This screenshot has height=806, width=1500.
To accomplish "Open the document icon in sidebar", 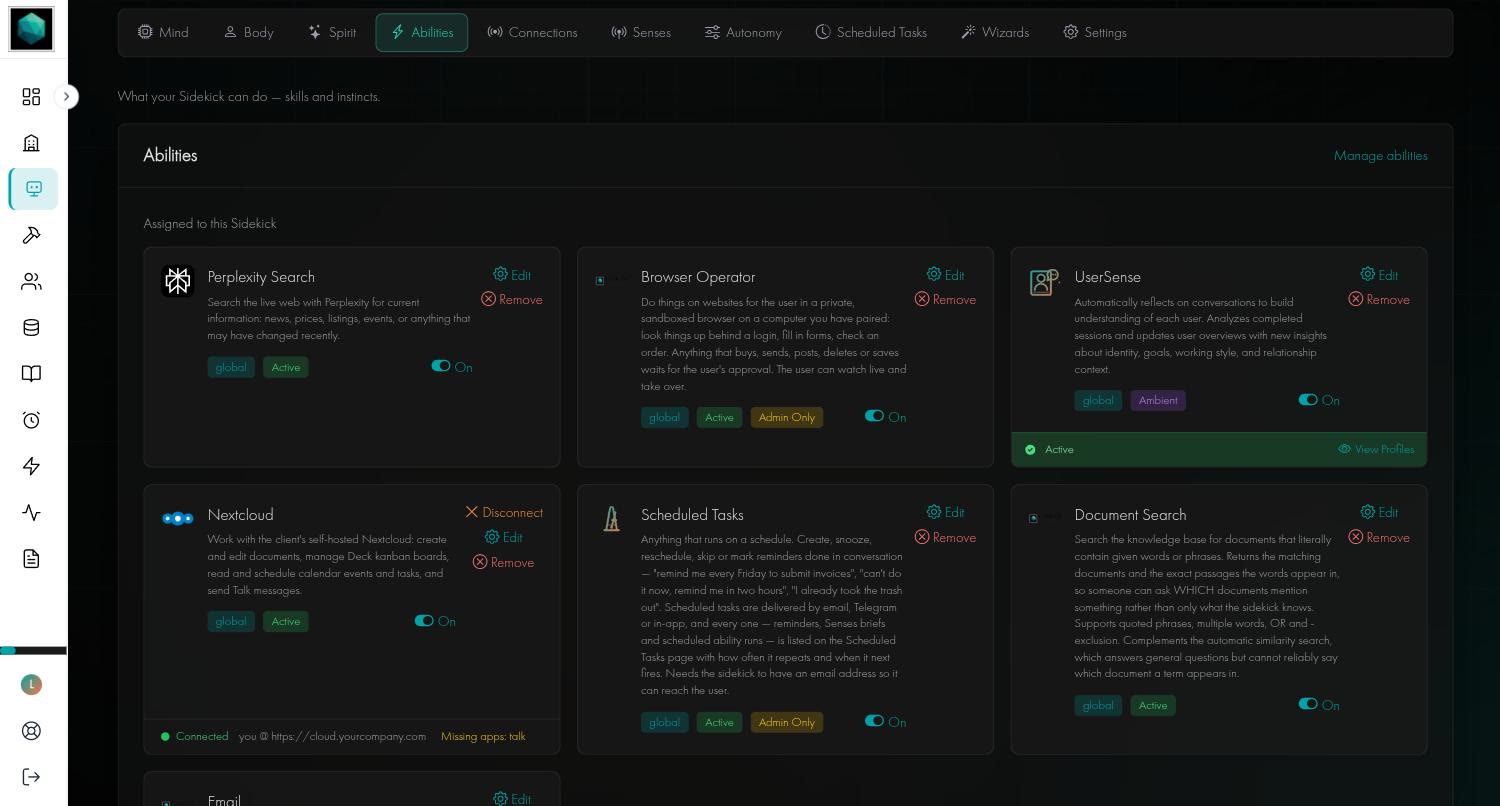I will pos(31,559).
